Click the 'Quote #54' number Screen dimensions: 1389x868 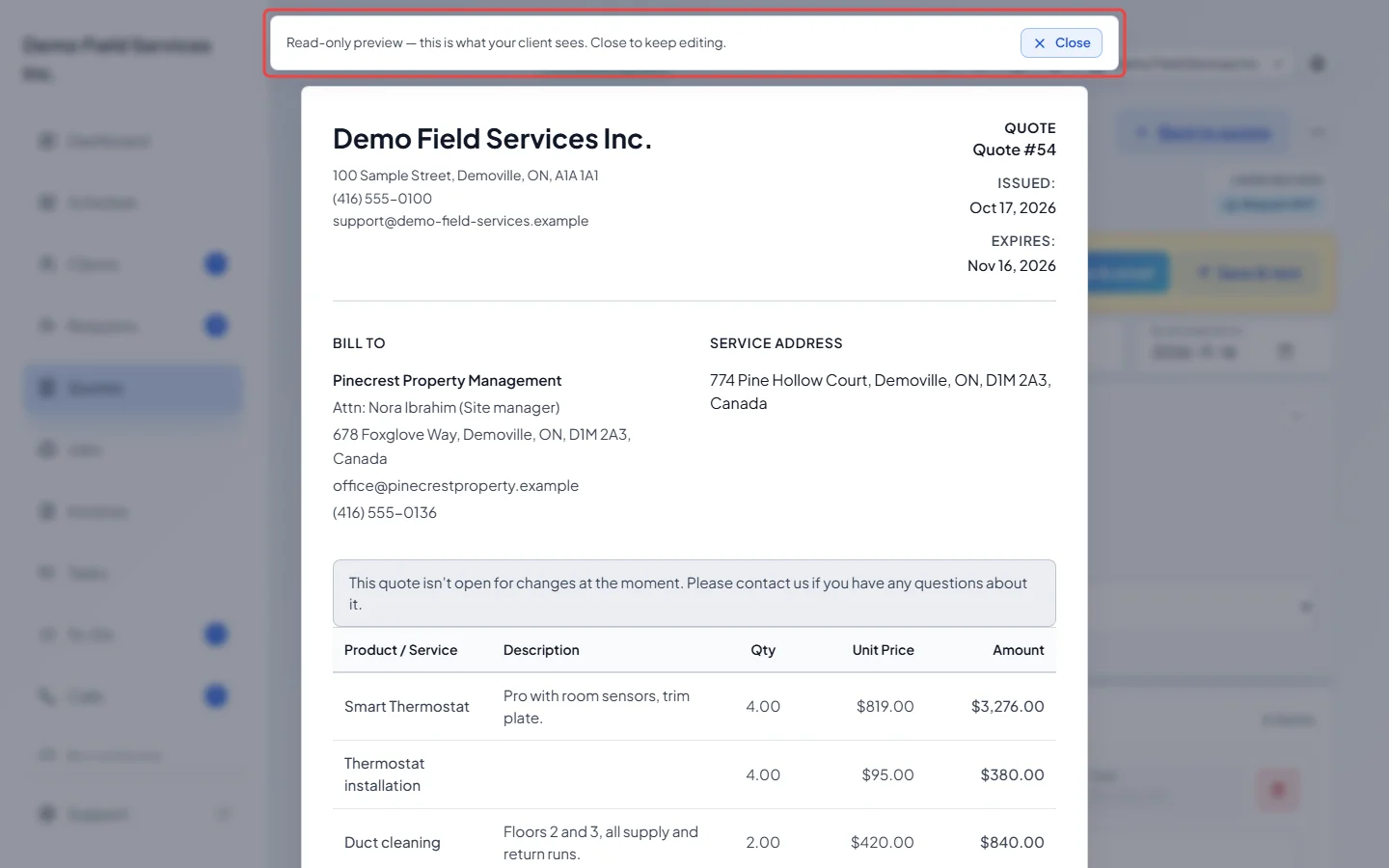coord(1014,149)
